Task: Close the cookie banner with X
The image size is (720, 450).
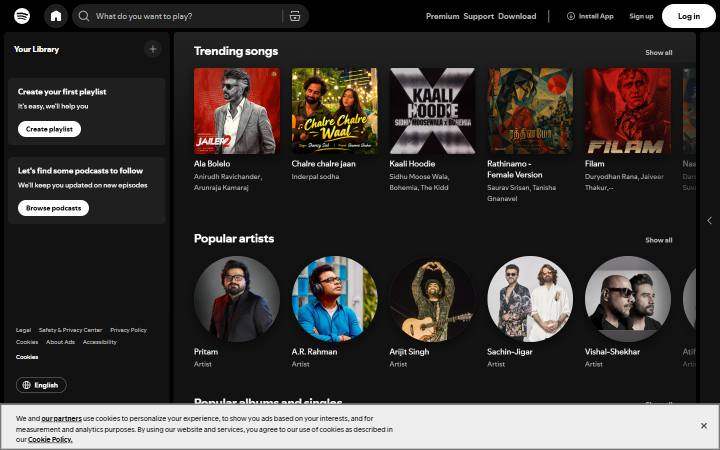Action: (x=703, y=426)
